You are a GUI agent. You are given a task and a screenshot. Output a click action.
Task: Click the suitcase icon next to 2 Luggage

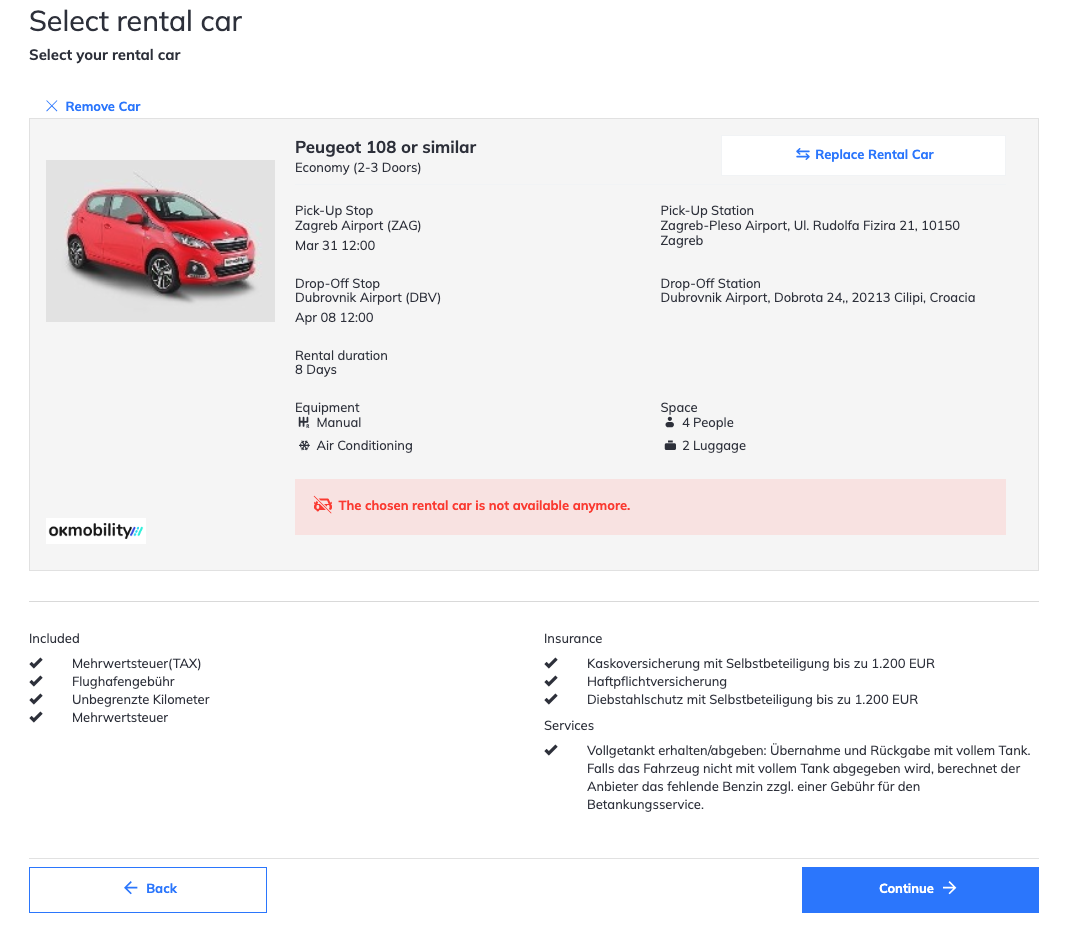pos(670,445)
